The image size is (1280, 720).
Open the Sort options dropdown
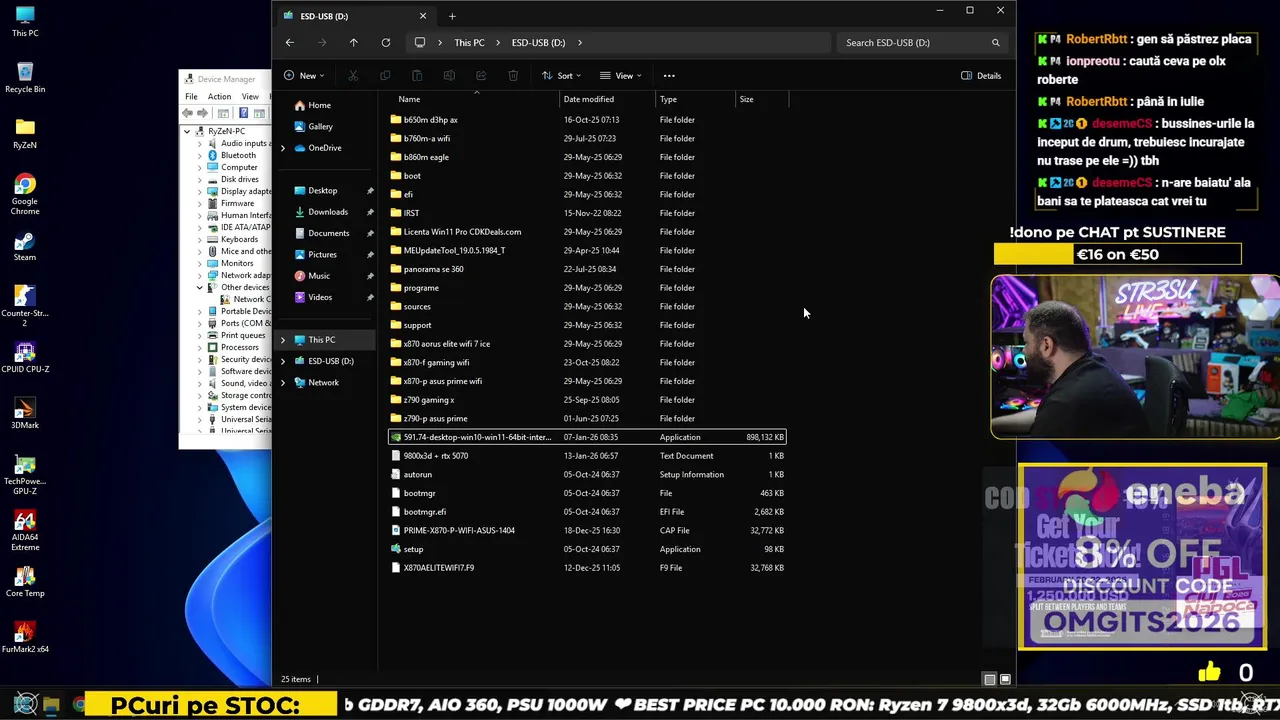coord(562,76)
